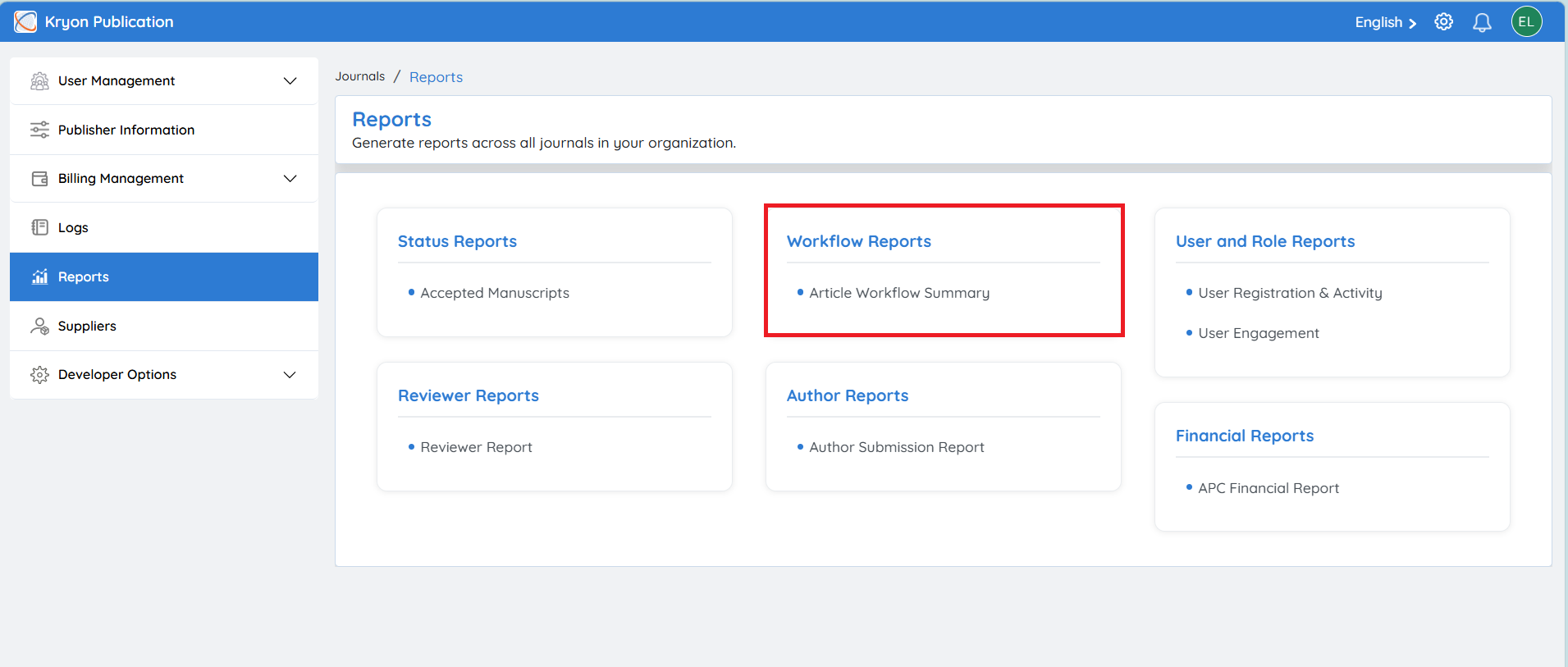Click the Workflow Reports card heading

[859, 241]
